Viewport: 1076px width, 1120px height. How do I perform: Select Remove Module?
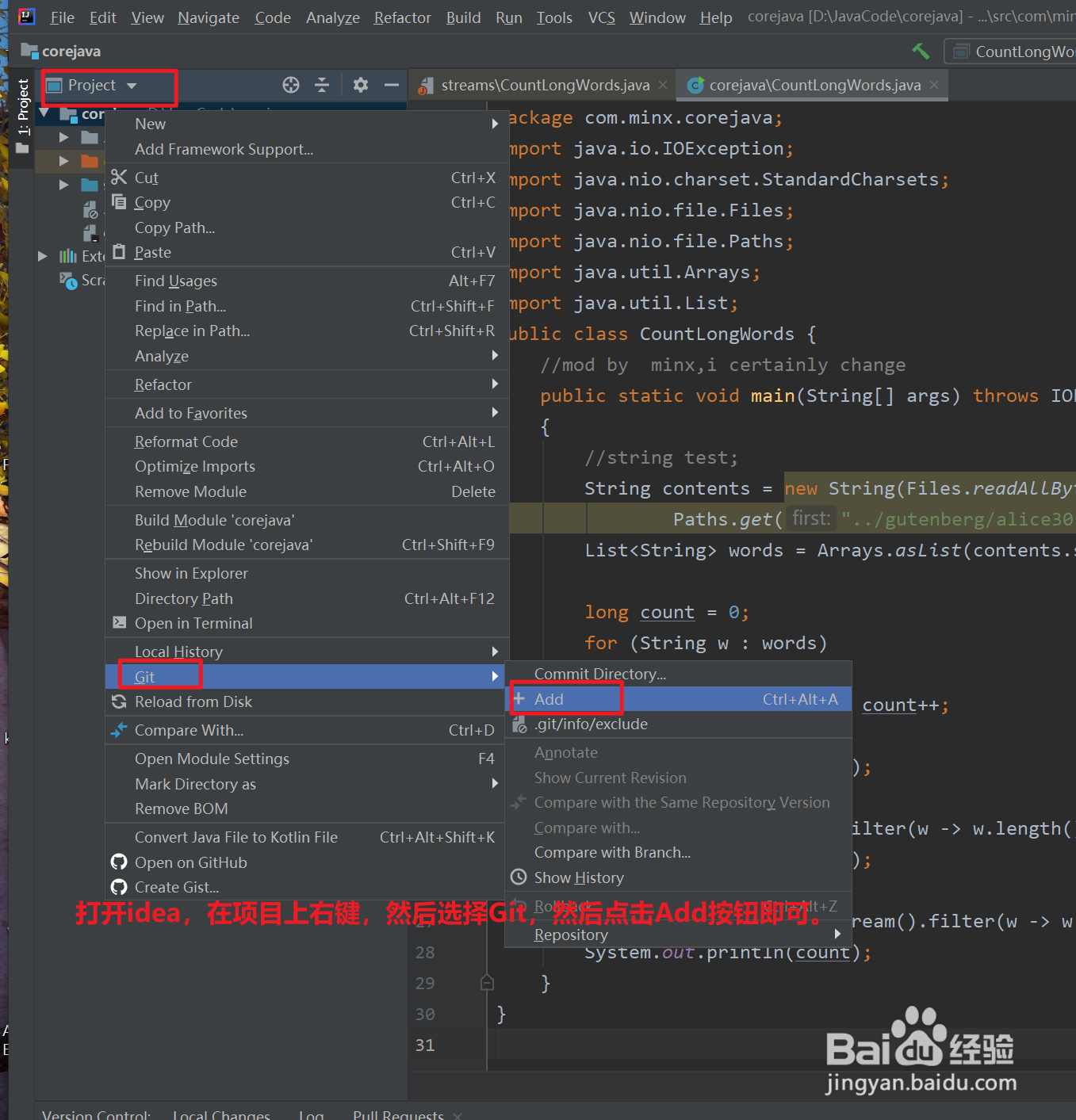pos(307,491)
